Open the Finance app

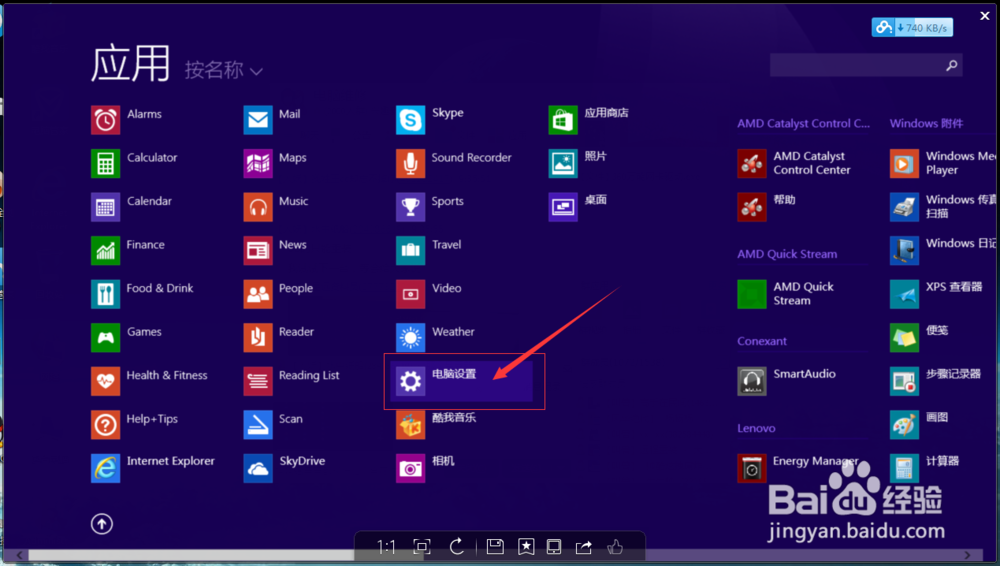pos(128,250)
